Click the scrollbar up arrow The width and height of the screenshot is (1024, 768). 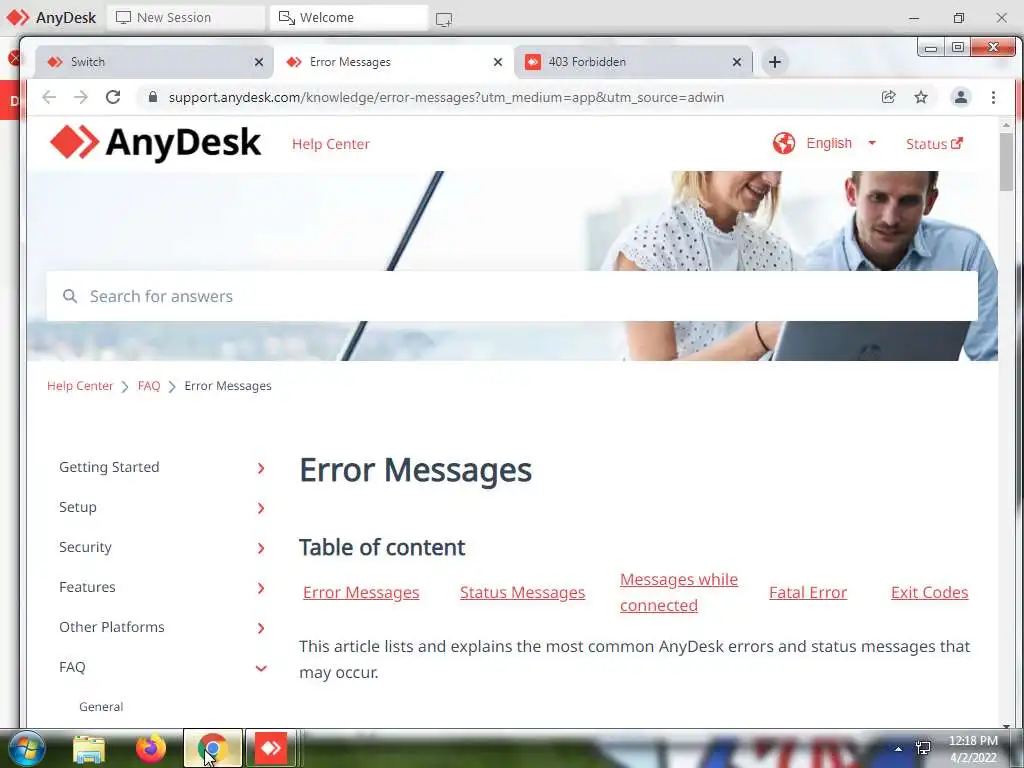pyautogui.click(x=1006, y=124)
